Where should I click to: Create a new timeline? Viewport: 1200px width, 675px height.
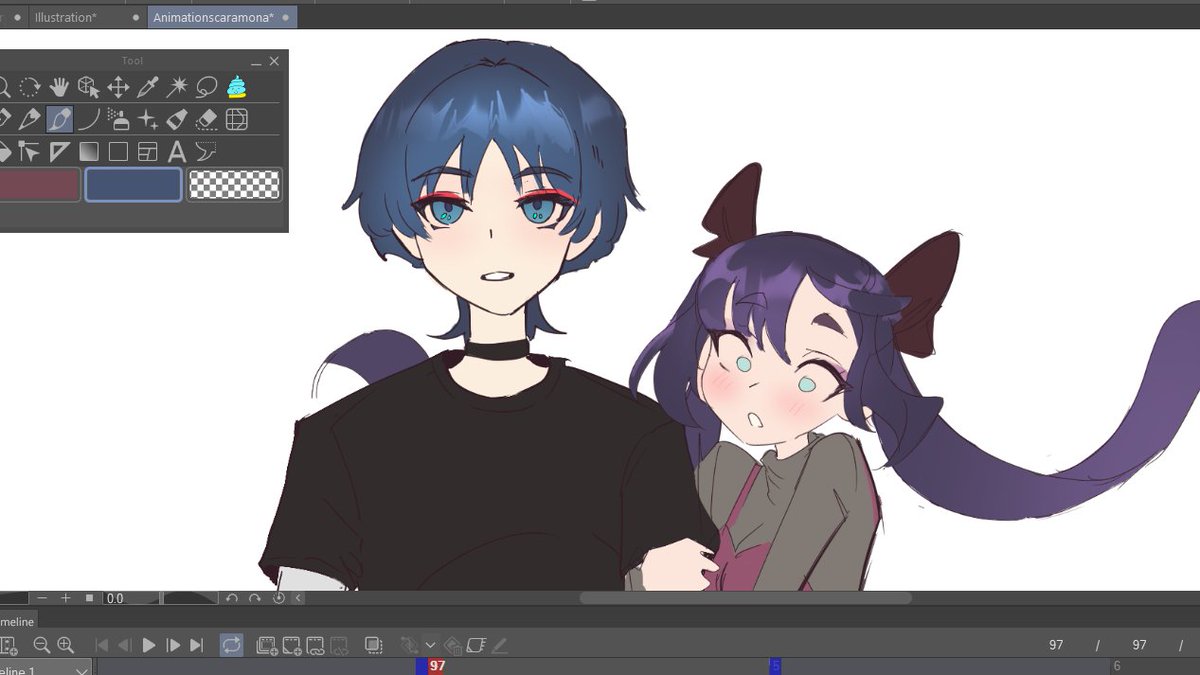[x=8, y=646]
